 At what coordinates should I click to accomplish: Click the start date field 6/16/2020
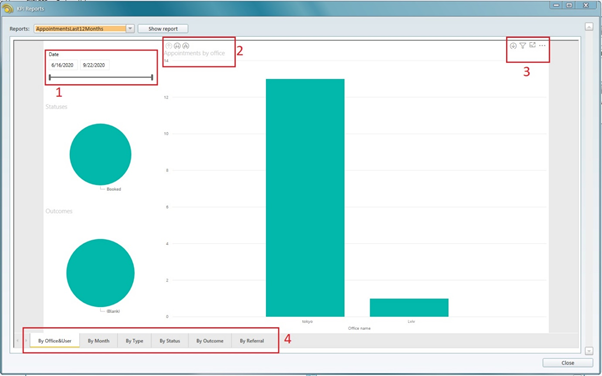[63, 65]
